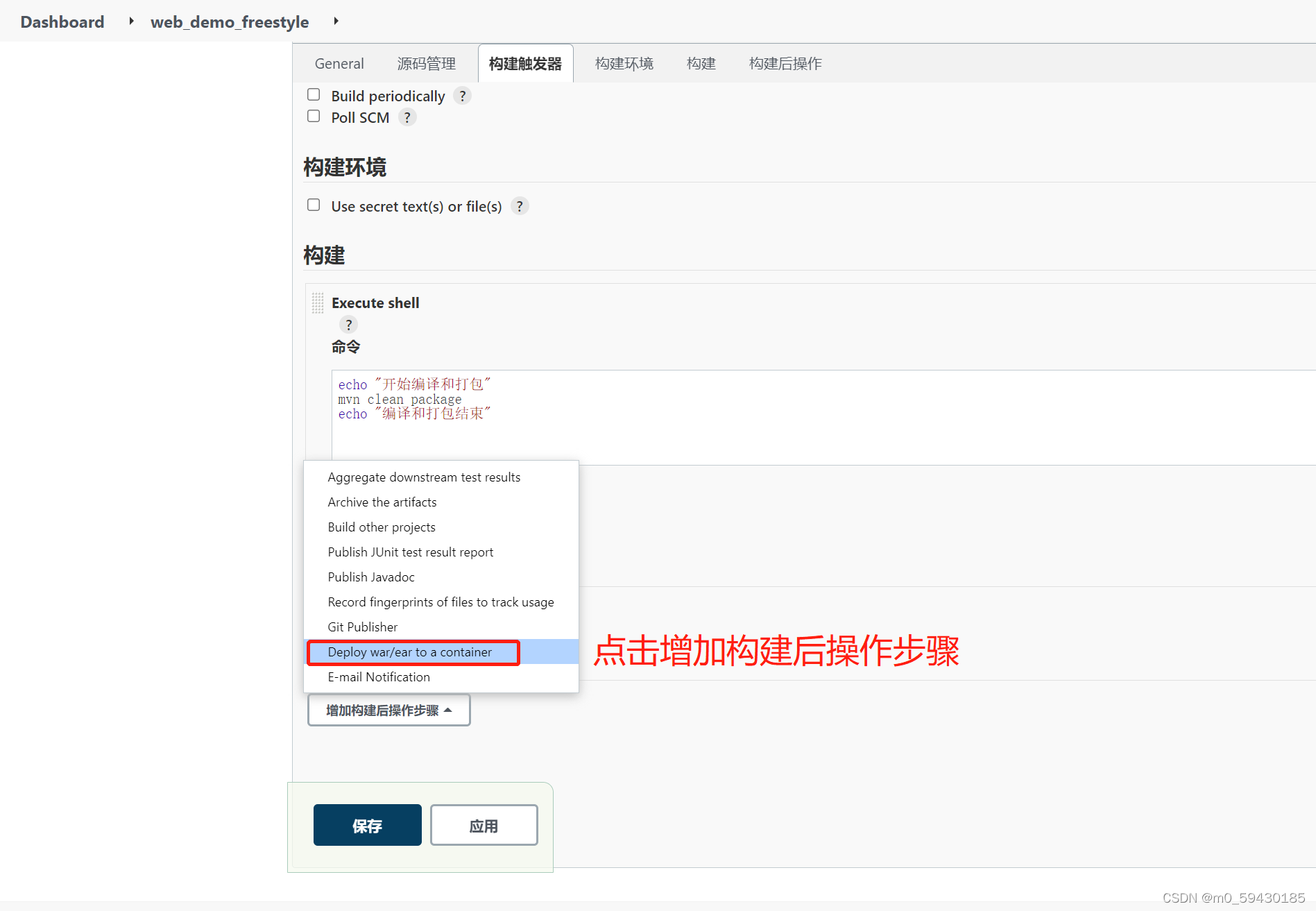Open help for Build periodically
Viewport: 1316px width, 911px height.
click(x=462, y=96)
